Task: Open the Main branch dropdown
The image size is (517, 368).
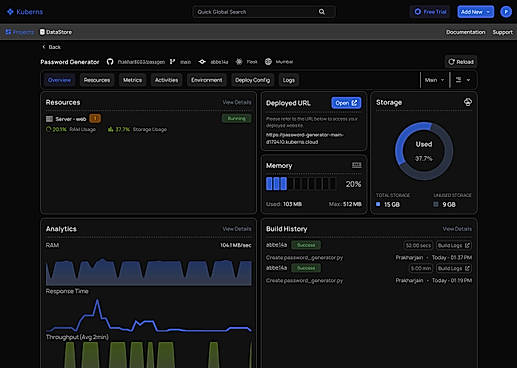Action: (434, 80)
